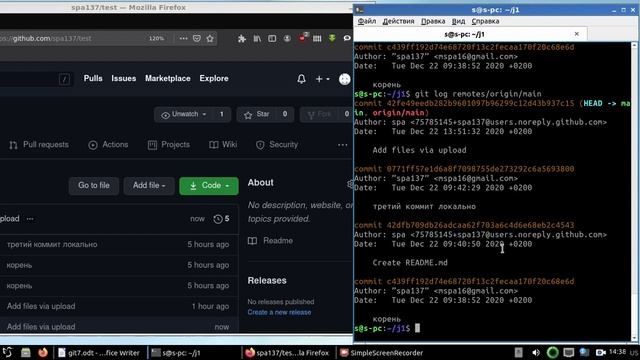Open the green Code dropdown
This screenshot has width=640, height=360.
pos(209,186)
